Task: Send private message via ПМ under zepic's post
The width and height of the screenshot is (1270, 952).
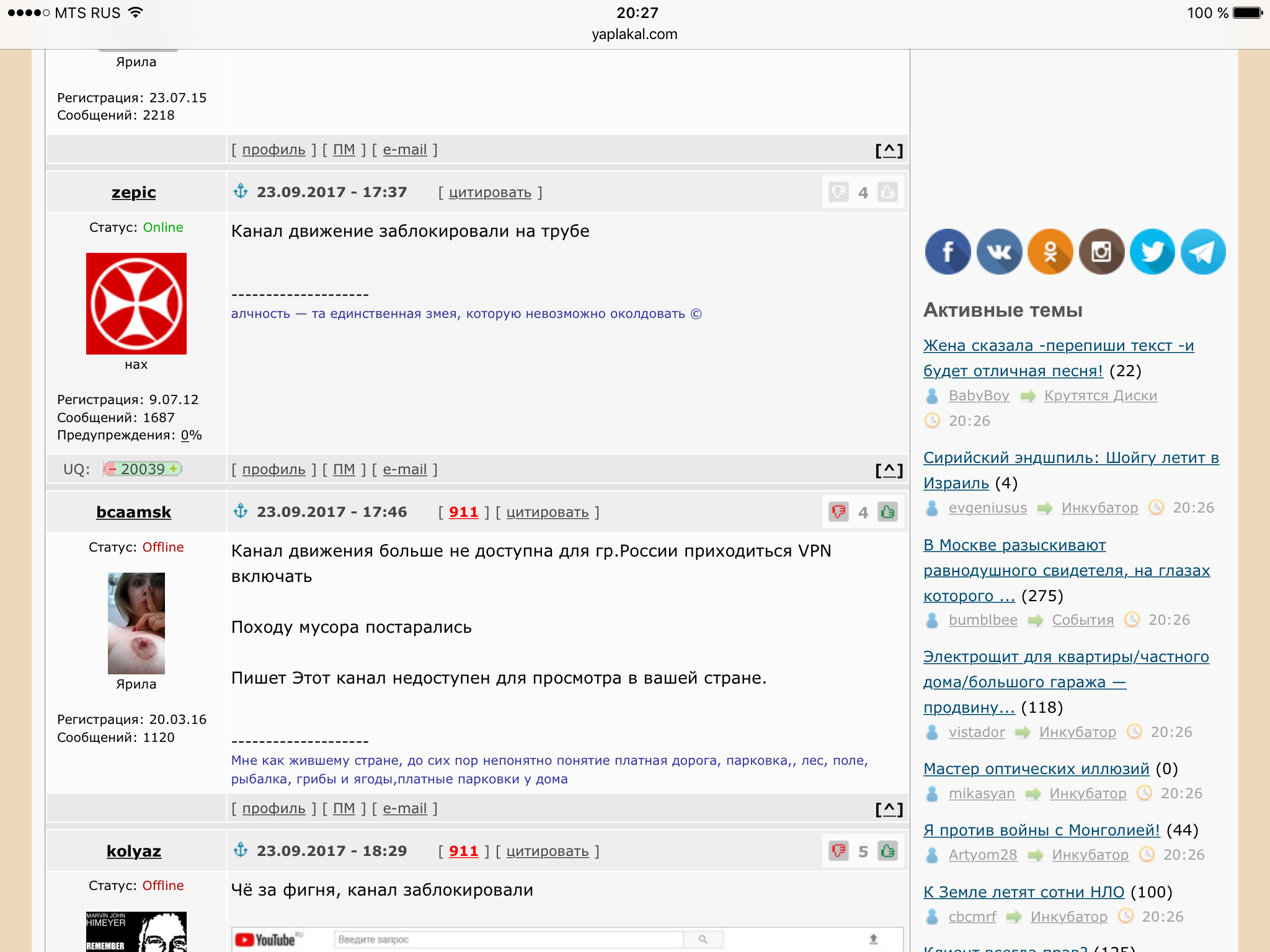Action: click(x=344, y=470)
